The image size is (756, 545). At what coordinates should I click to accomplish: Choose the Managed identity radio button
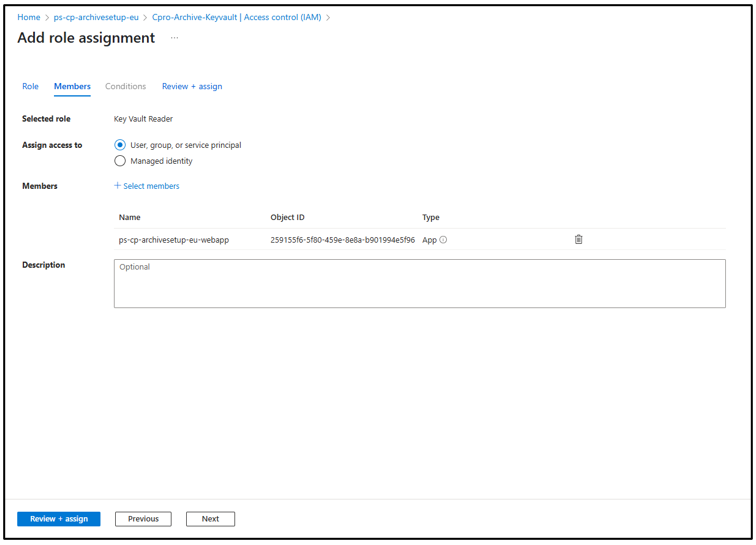point(120,161)
